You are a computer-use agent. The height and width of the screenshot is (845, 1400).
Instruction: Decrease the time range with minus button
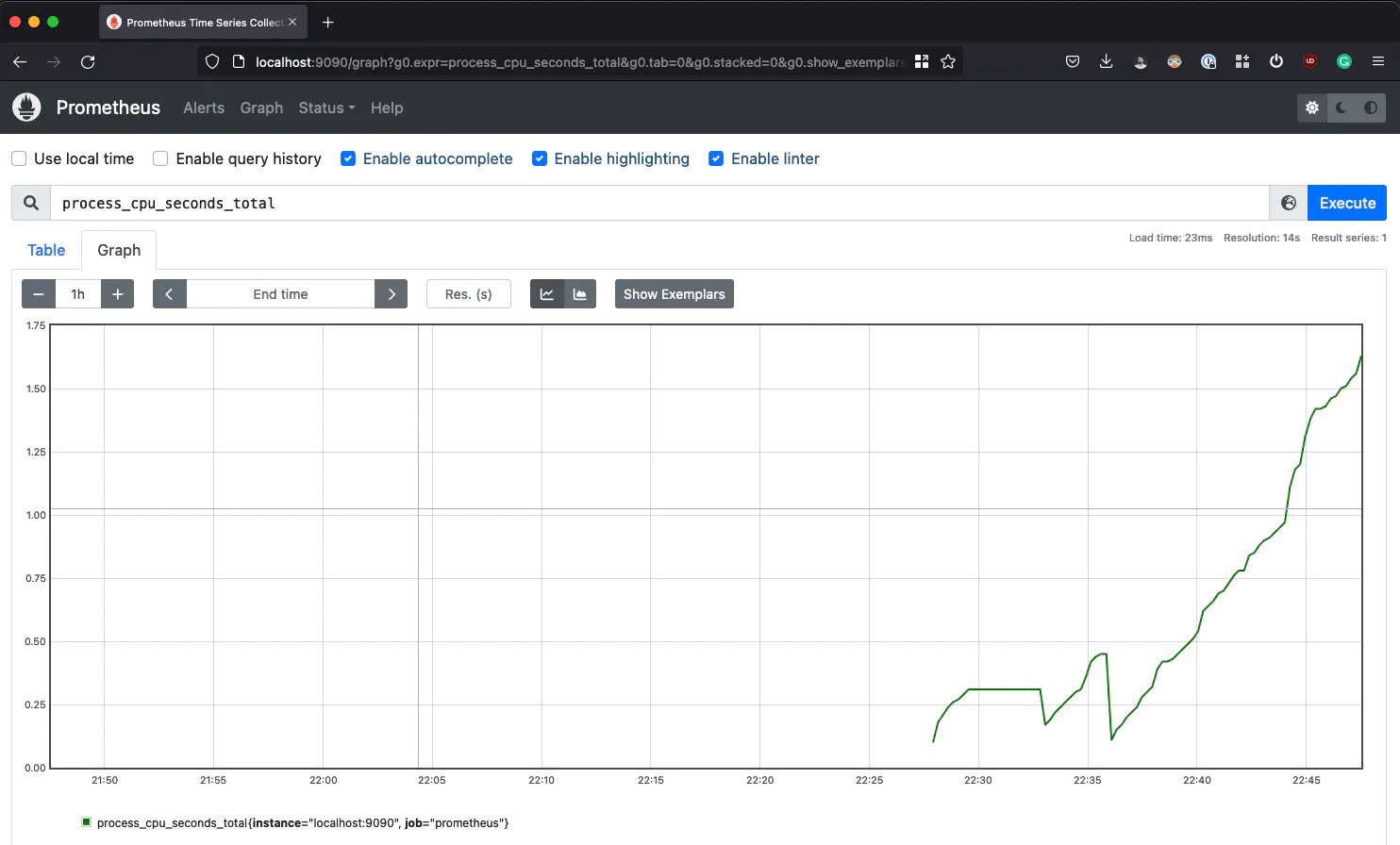click(39, 294)
